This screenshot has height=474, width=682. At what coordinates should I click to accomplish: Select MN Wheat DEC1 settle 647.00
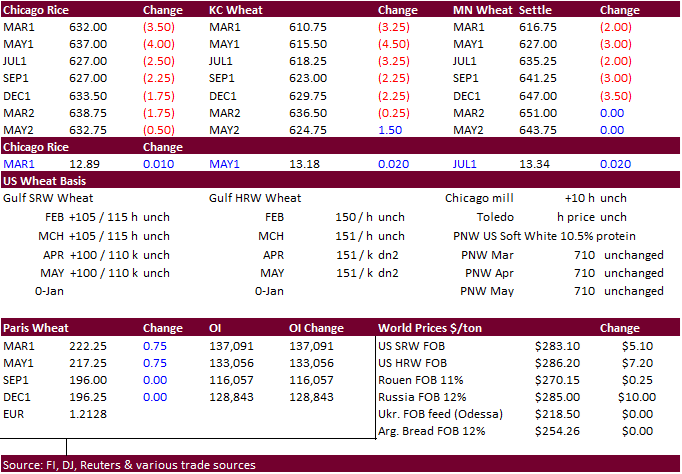tap(538, 95)
